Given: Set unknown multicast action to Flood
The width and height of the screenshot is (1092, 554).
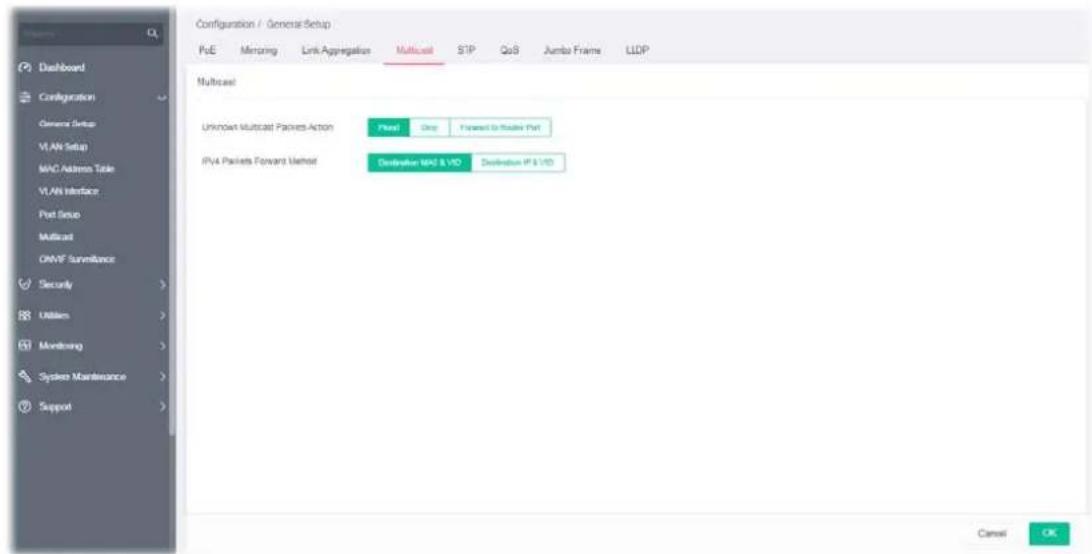Looking at the screenshot, I should click(x=389, y=128).
